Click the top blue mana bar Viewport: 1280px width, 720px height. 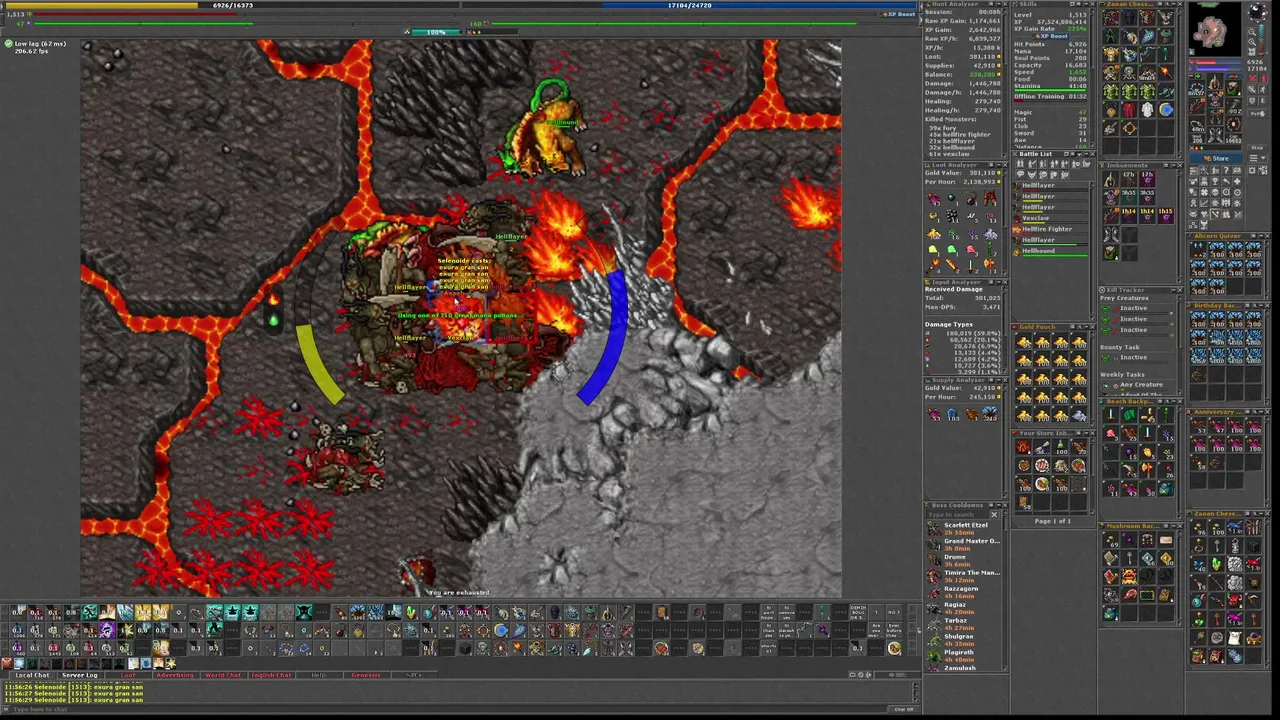690,5
